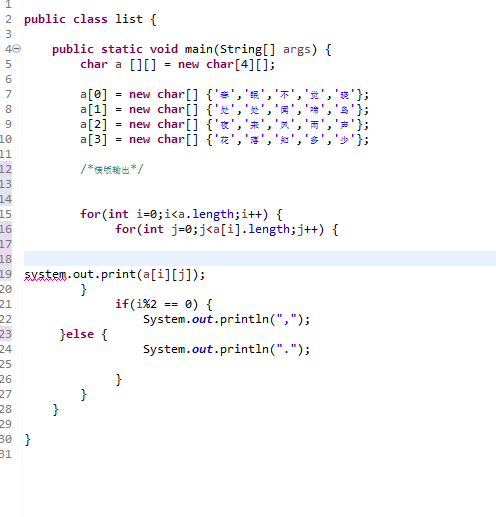Click the 'a[2] = new char[]' line

click(x=224, y=124)
